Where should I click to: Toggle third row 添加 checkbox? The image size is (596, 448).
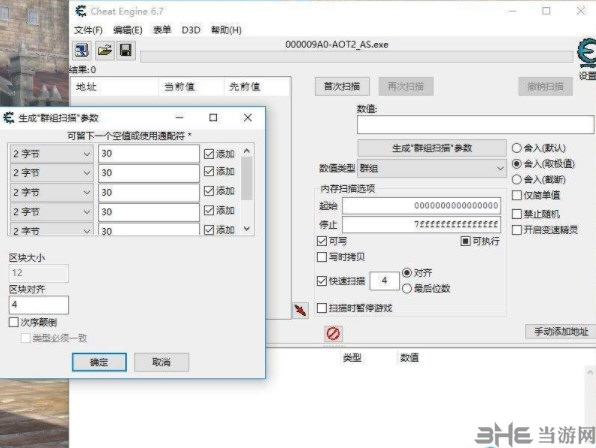click(209, 191)
